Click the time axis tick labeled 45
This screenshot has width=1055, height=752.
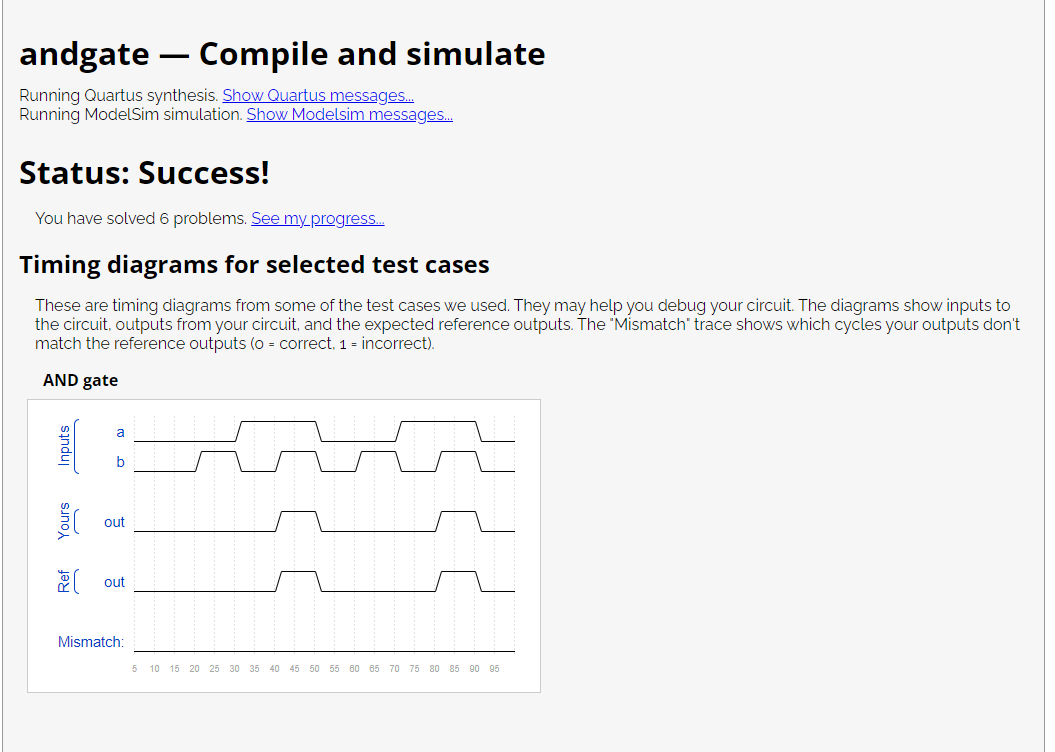(294, 669)
